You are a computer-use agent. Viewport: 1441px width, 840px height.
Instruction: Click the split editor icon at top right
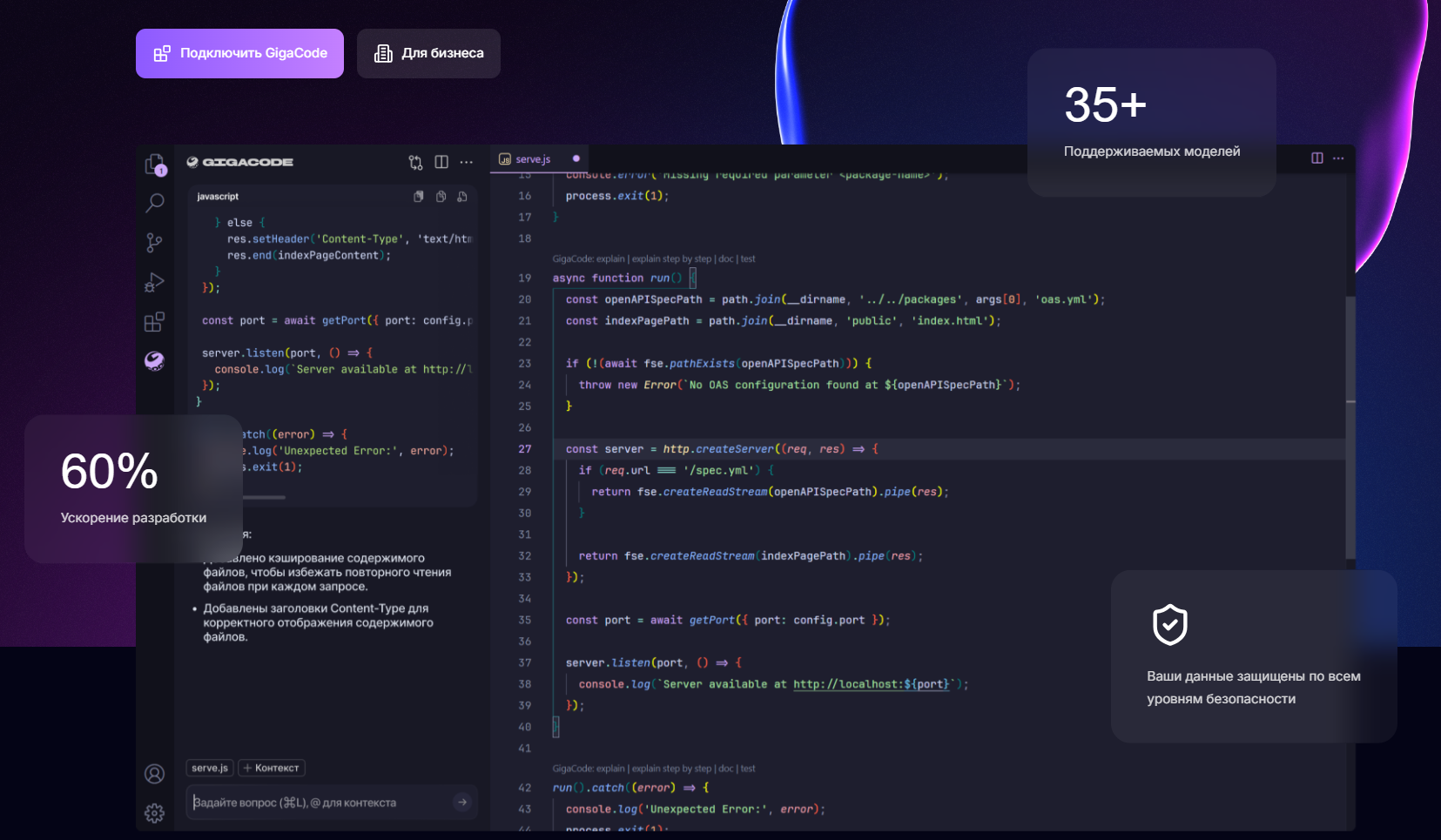(1317, 158)
